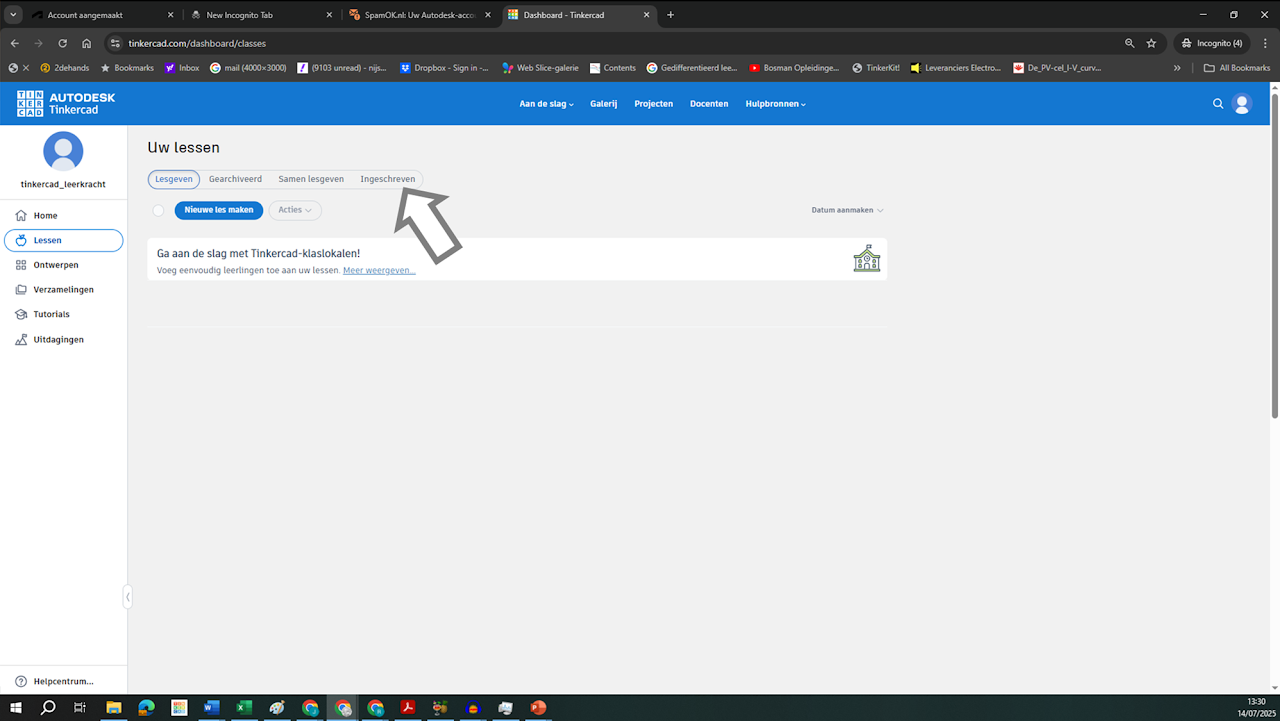Image resolution: width=1280 pixels, height=721 pixels.
Task: Select Lessen in the sidebar
Action: pyautogui.click(x=63, y=240)
